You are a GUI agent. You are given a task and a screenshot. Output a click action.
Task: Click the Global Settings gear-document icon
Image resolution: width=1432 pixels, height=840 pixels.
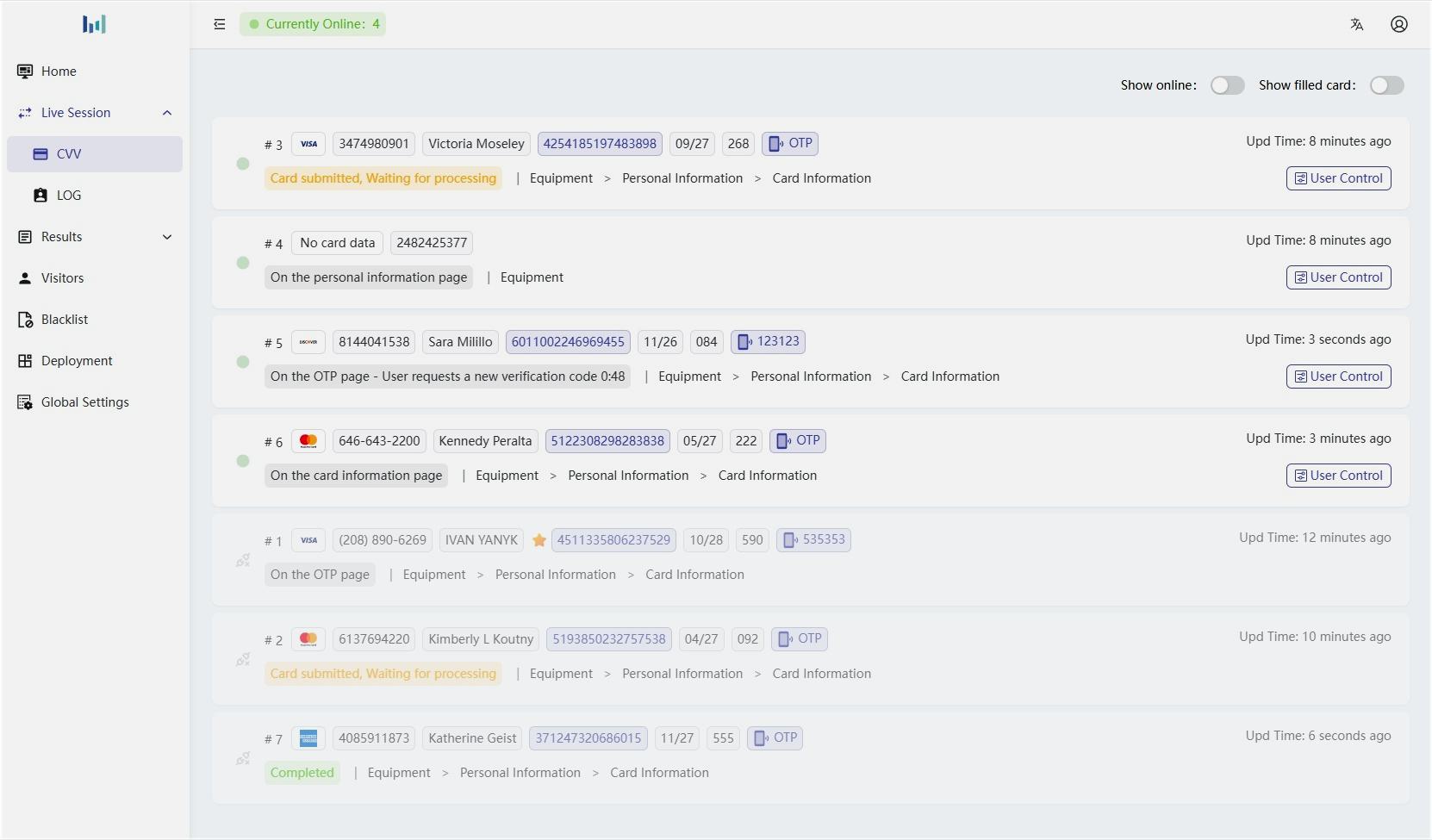pos(25,402)
